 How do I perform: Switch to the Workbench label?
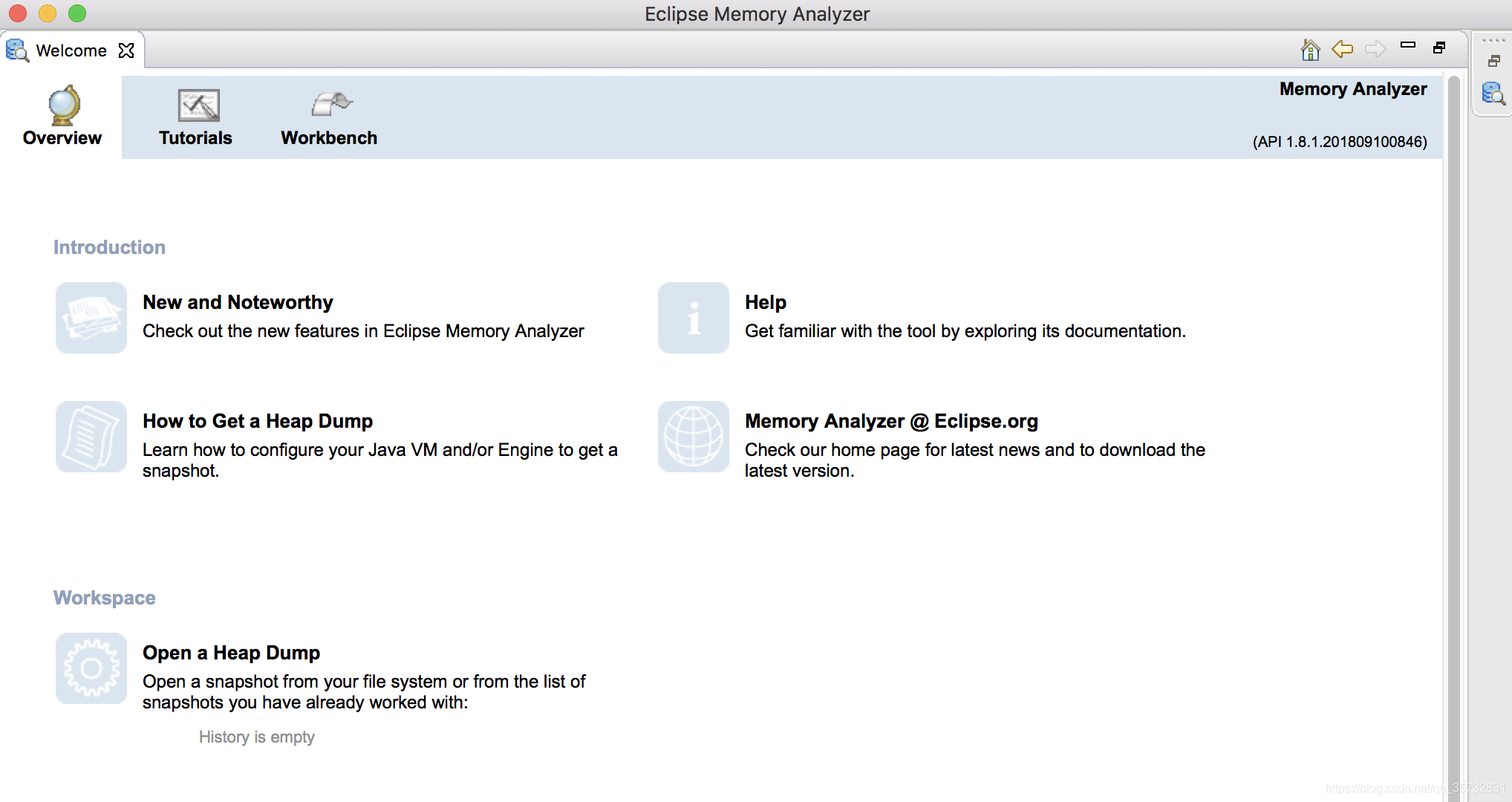tap(329, 138)
